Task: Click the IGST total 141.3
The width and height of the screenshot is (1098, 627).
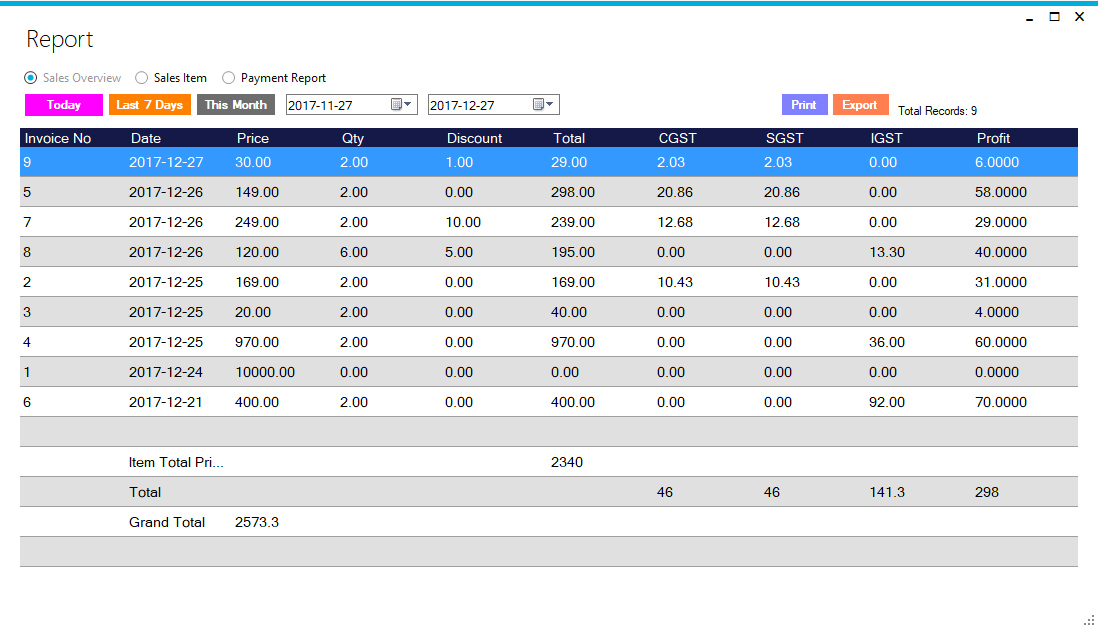Action: [887, 492]
